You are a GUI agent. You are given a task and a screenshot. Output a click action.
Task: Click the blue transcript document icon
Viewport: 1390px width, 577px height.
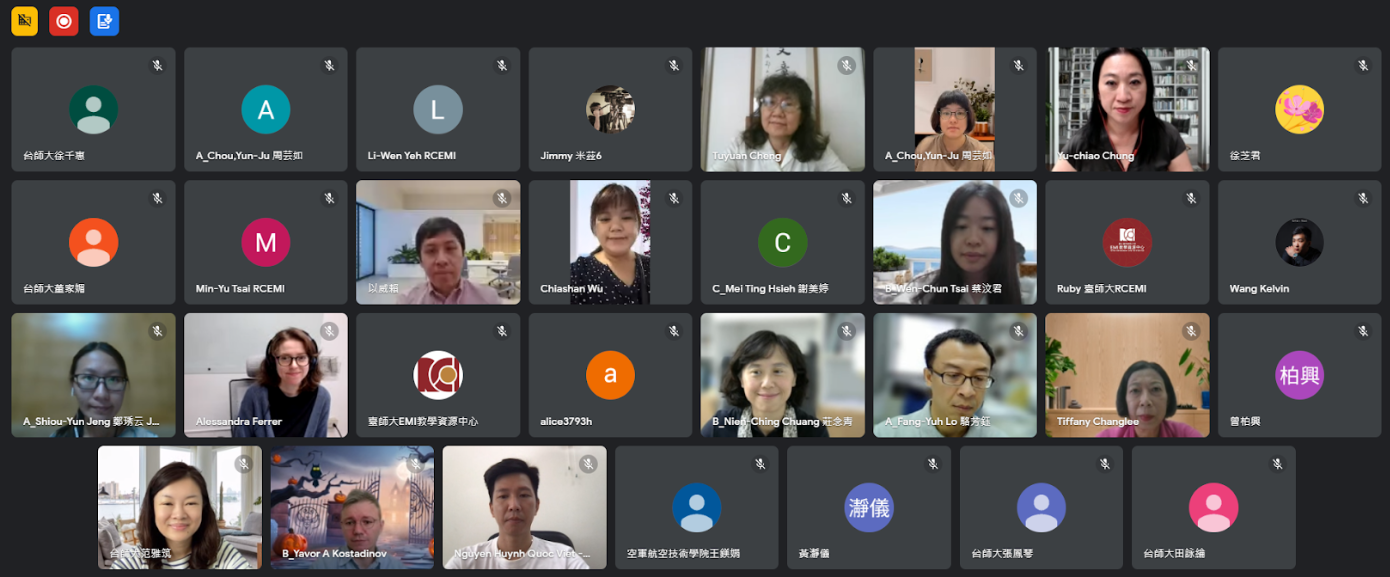[x=104, y=21]
